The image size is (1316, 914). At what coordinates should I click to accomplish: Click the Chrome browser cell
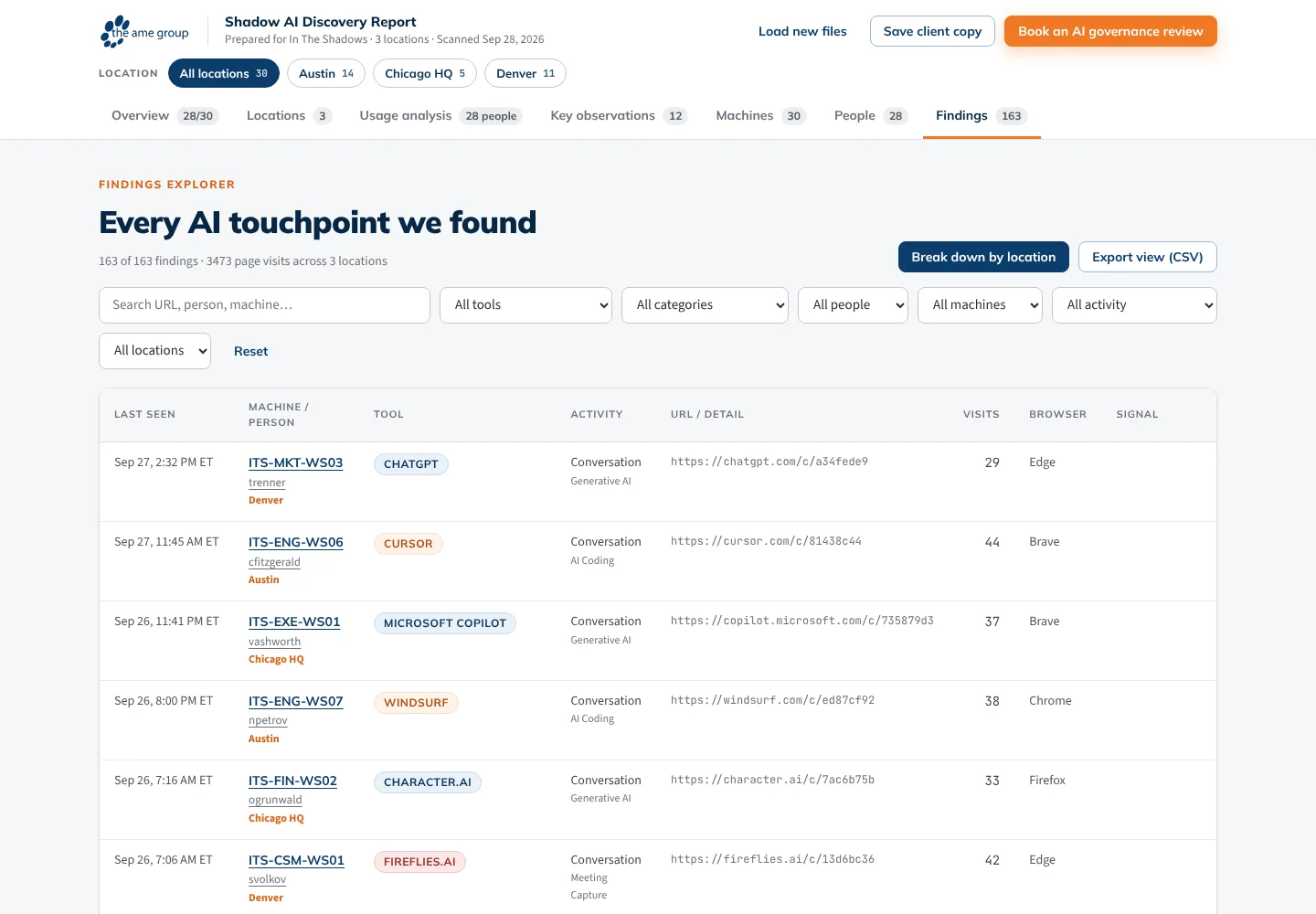point(1050,701)
